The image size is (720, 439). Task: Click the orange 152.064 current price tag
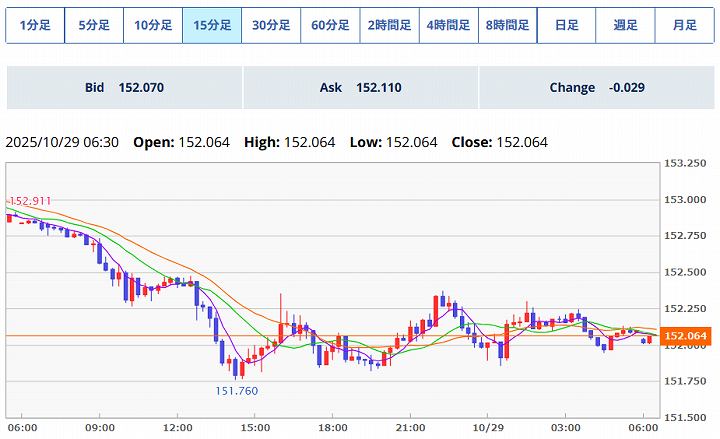pos(686,337)
